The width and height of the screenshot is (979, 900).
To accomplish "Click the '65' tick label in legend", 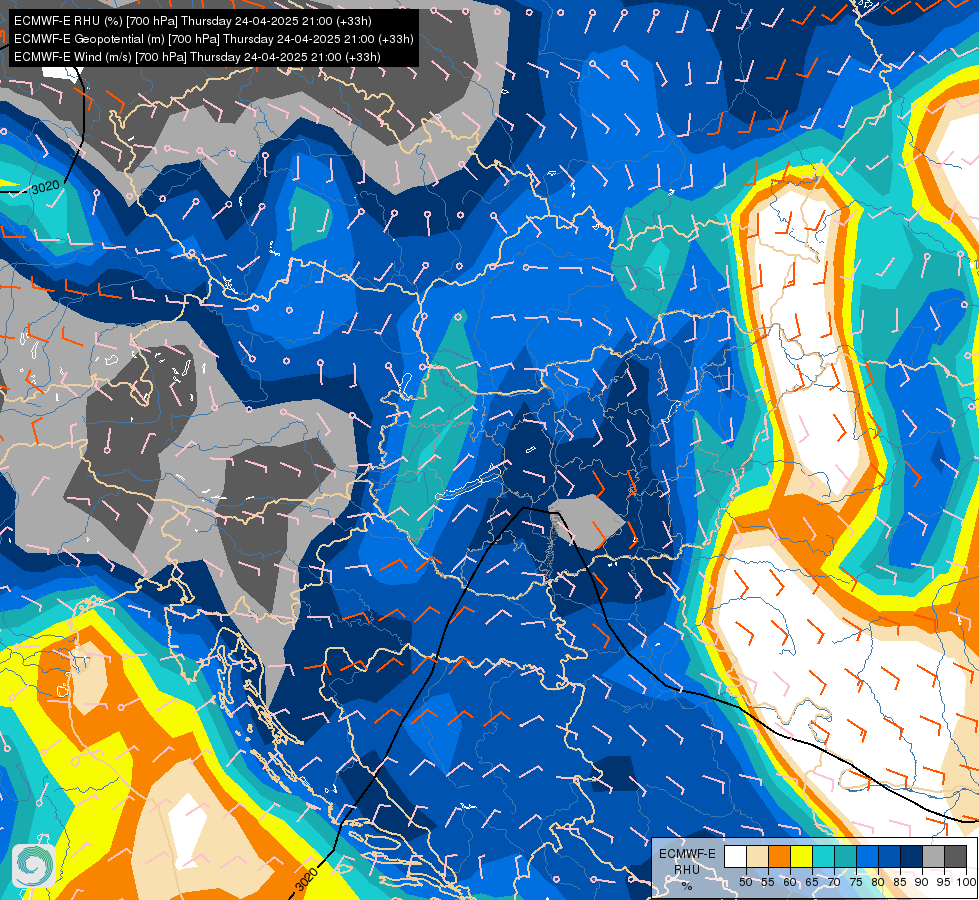I will 812,882.
